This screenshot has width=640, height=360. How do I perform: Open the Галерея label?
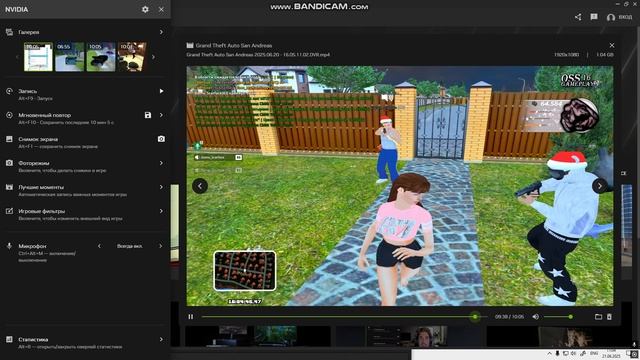tap(29, 32)
